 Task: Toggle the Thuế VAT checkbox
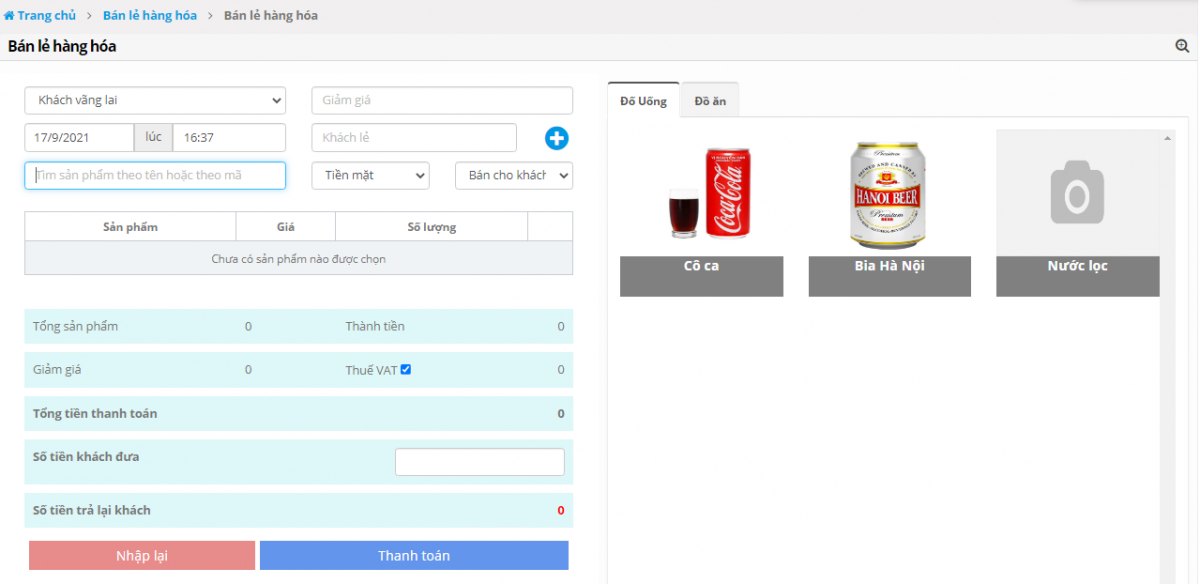(406, 370)
